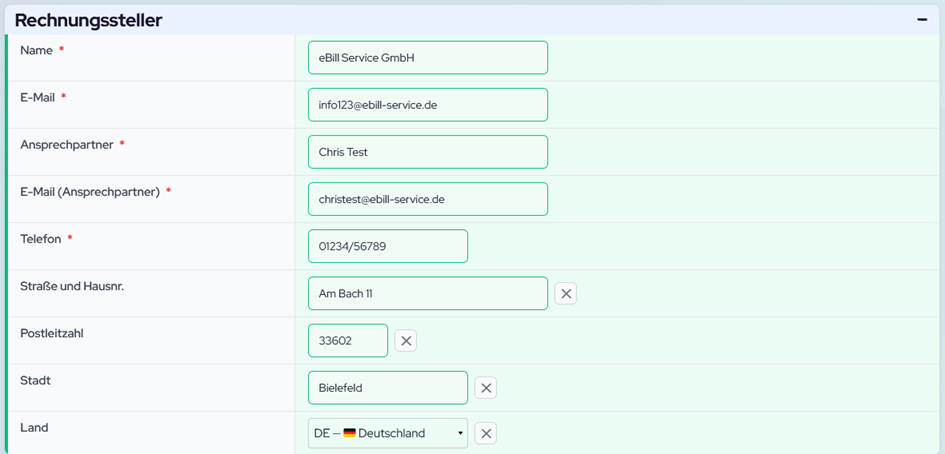Screen dimensions: 945x454
Task: Click the christest@ebill-service.de input field
Action: [427, 199]
